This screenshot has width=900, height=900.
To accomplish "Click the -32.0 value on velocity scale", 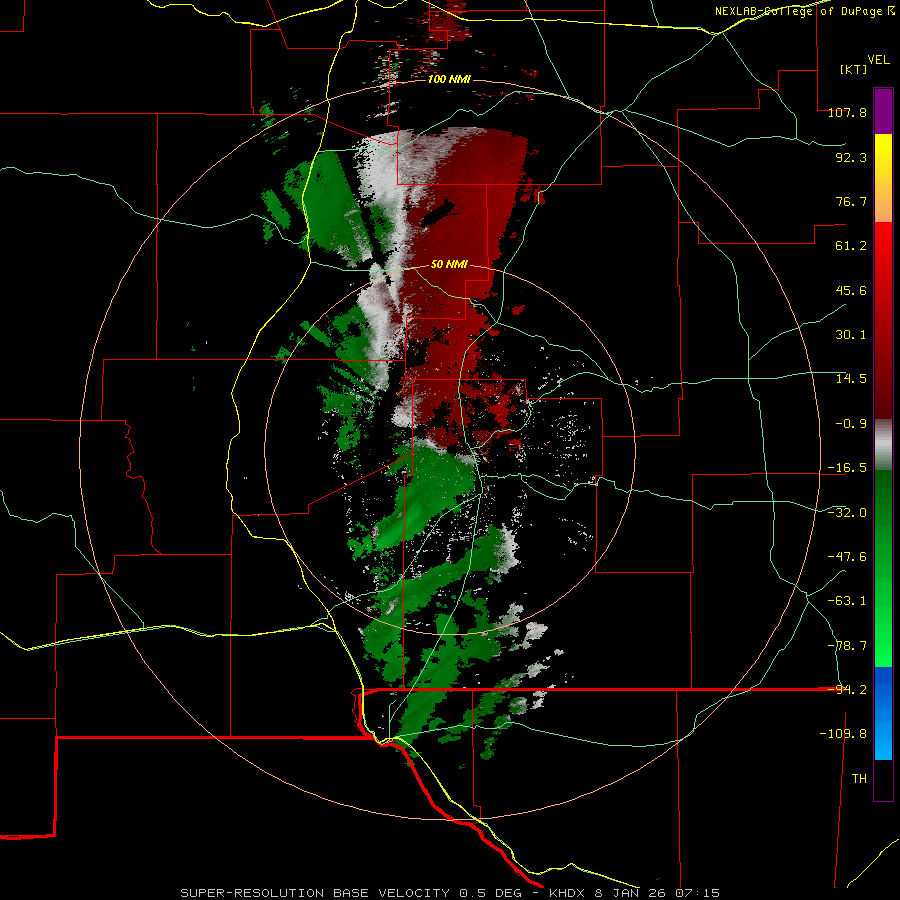I will coord(847,513).
